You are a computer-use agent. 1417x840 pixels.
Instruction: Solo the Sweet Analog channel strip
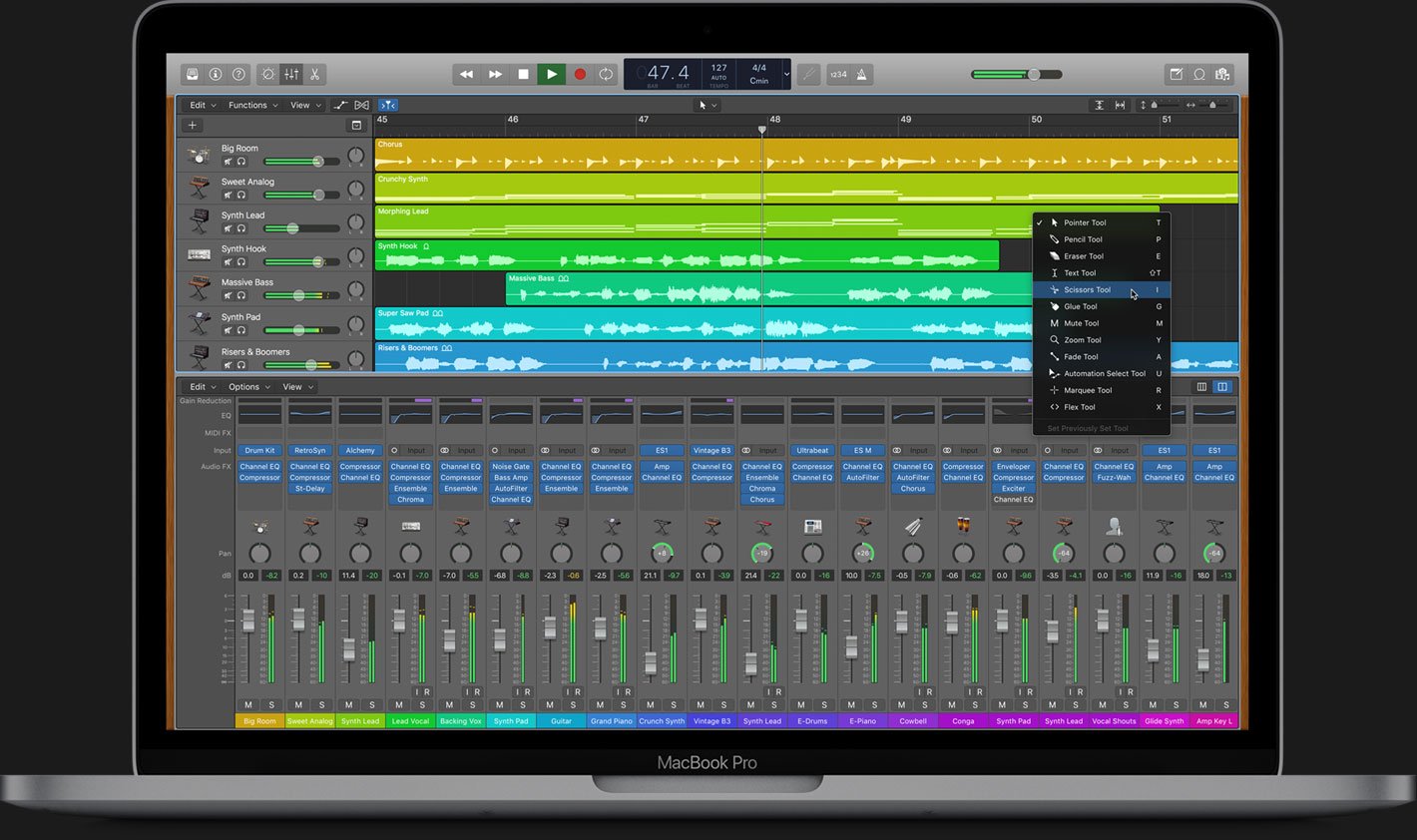(x=322, y=704)
